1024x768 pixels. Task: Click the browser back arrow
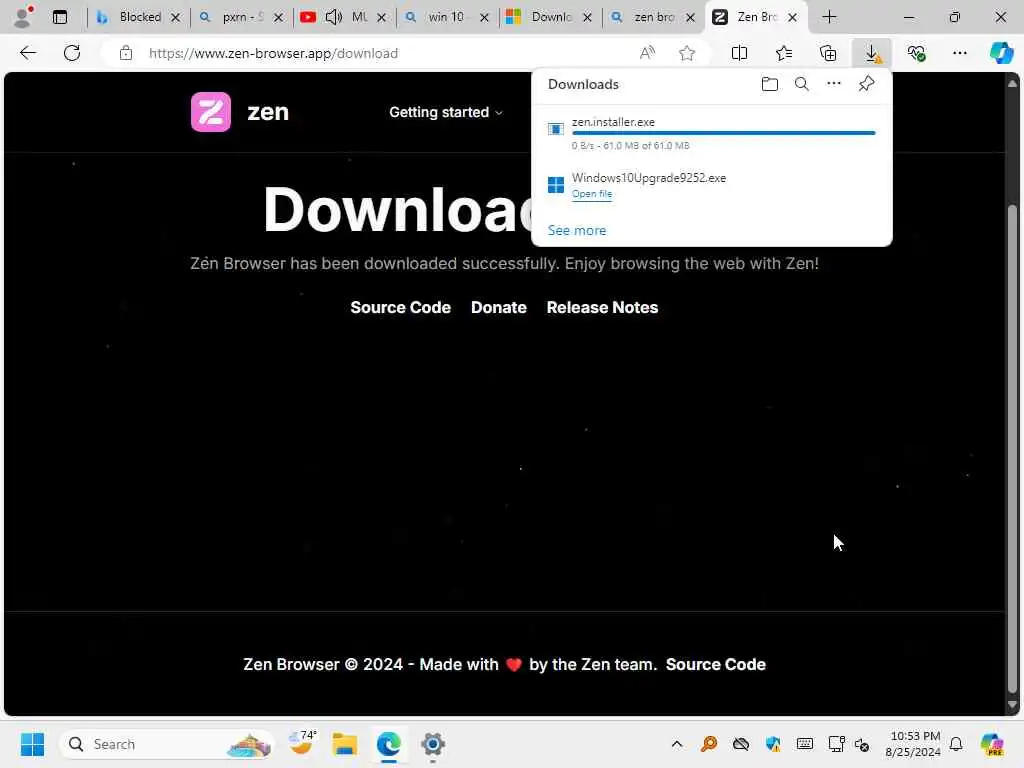tap(28, 53)
